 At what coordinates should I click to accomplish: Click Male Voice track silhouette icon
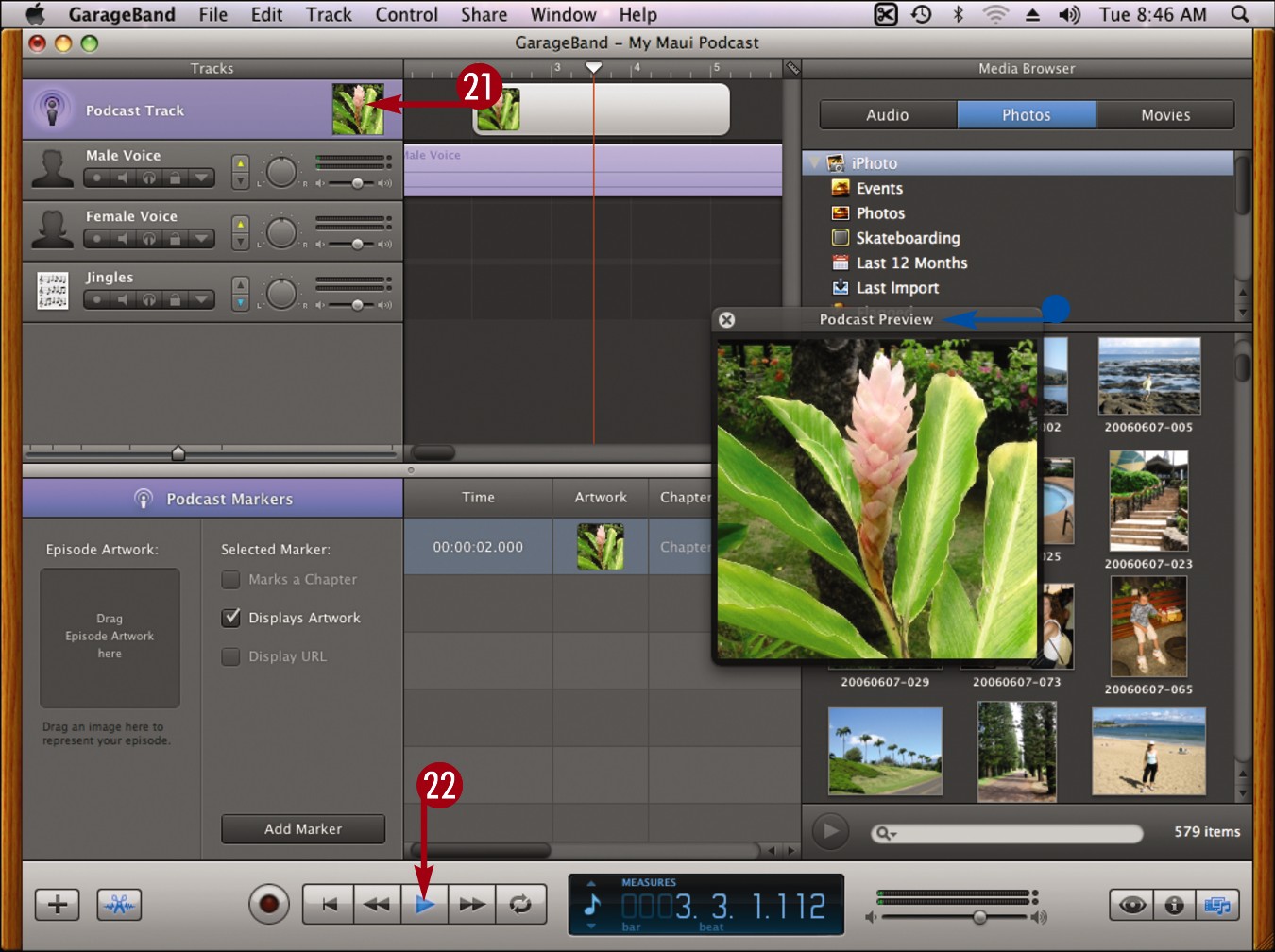point(52,169)
